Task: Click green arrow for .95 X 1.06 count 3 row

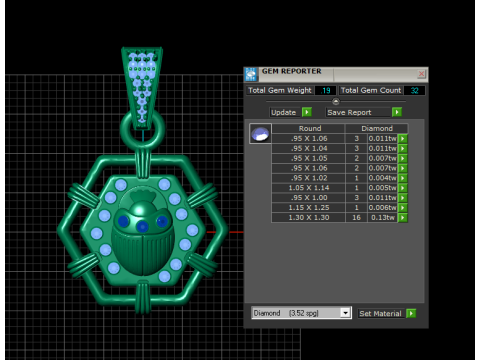Action: coord(403,138)
